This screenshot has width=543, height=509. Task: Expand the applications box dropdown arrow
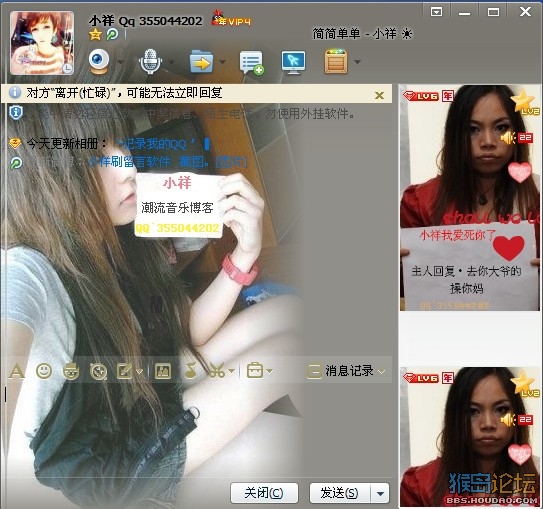[357, 62]
